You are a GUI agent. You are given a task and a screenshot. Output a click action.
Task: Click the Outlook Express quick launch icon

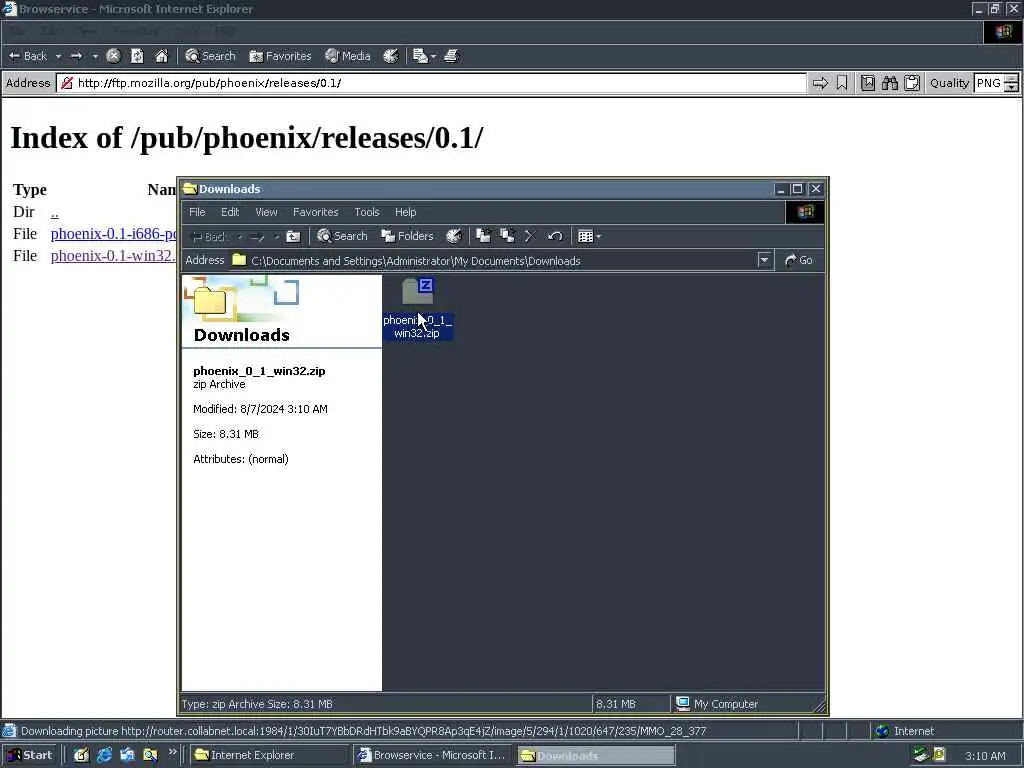coord(127,756)
